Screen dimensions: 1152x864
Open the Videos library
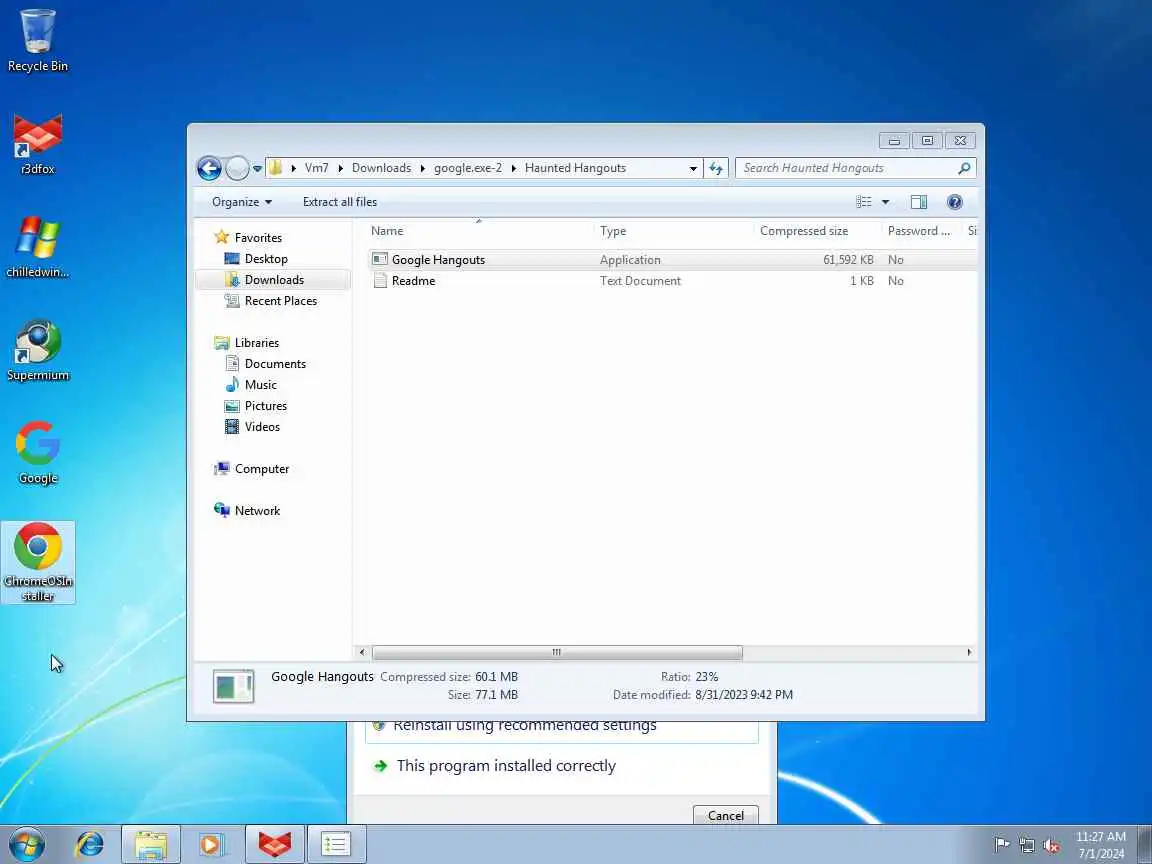(x=262, y=426)
